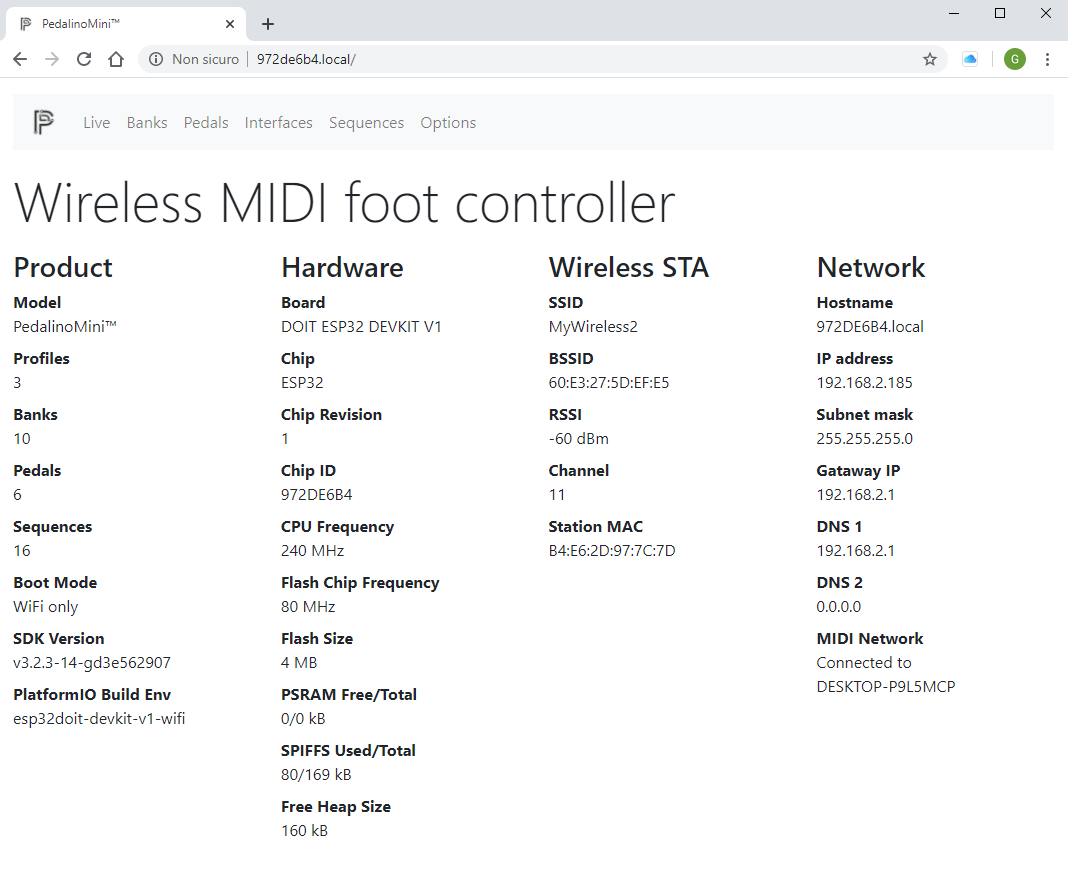Click the Wireless STA heading
Viewport: 1068px width, 883px height.
point(629,267)
